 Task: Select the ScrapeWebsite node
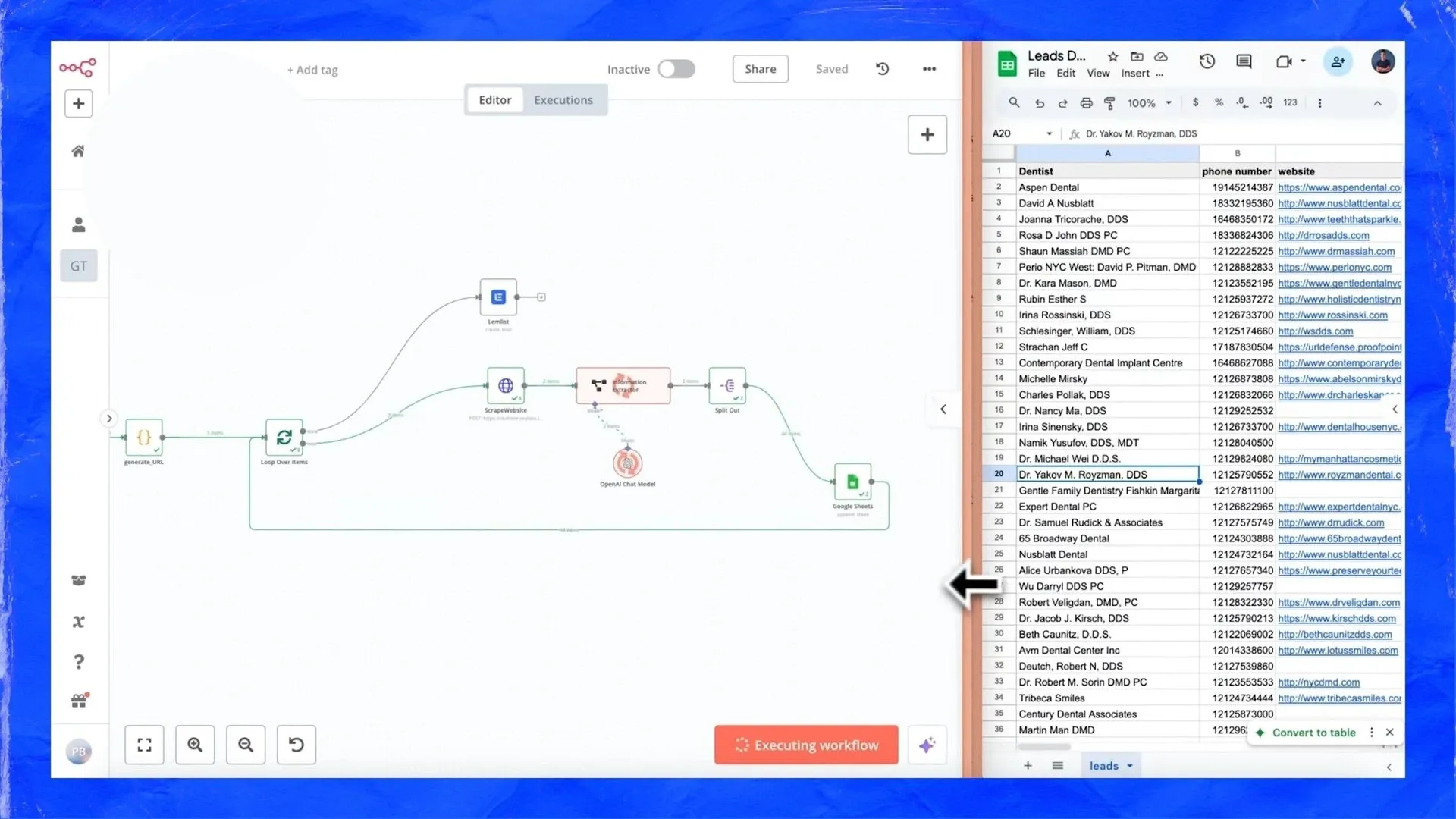click(x=506, y=385)
